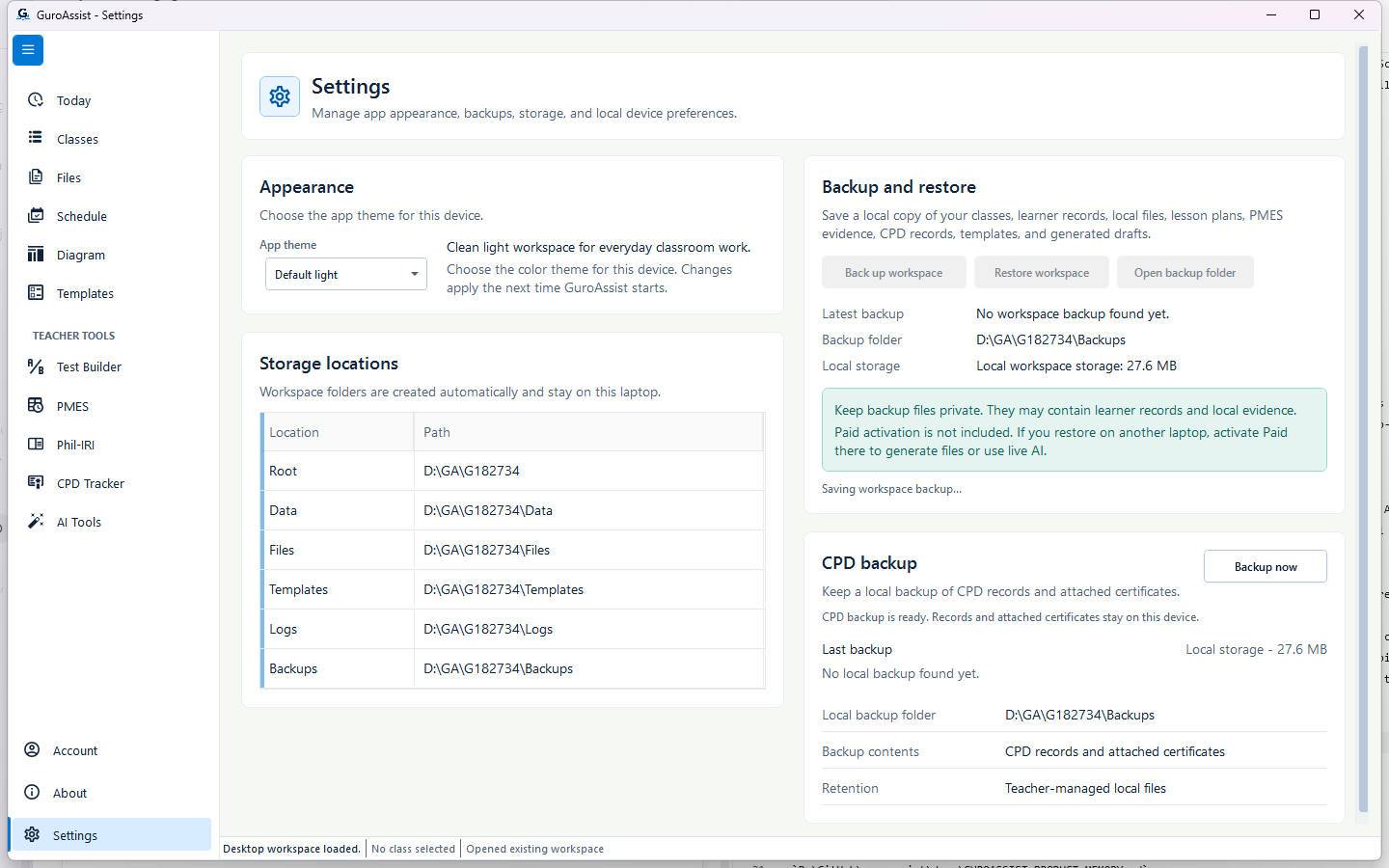
Task: Click "No class selected" in status bar
Action: (413, 849)
